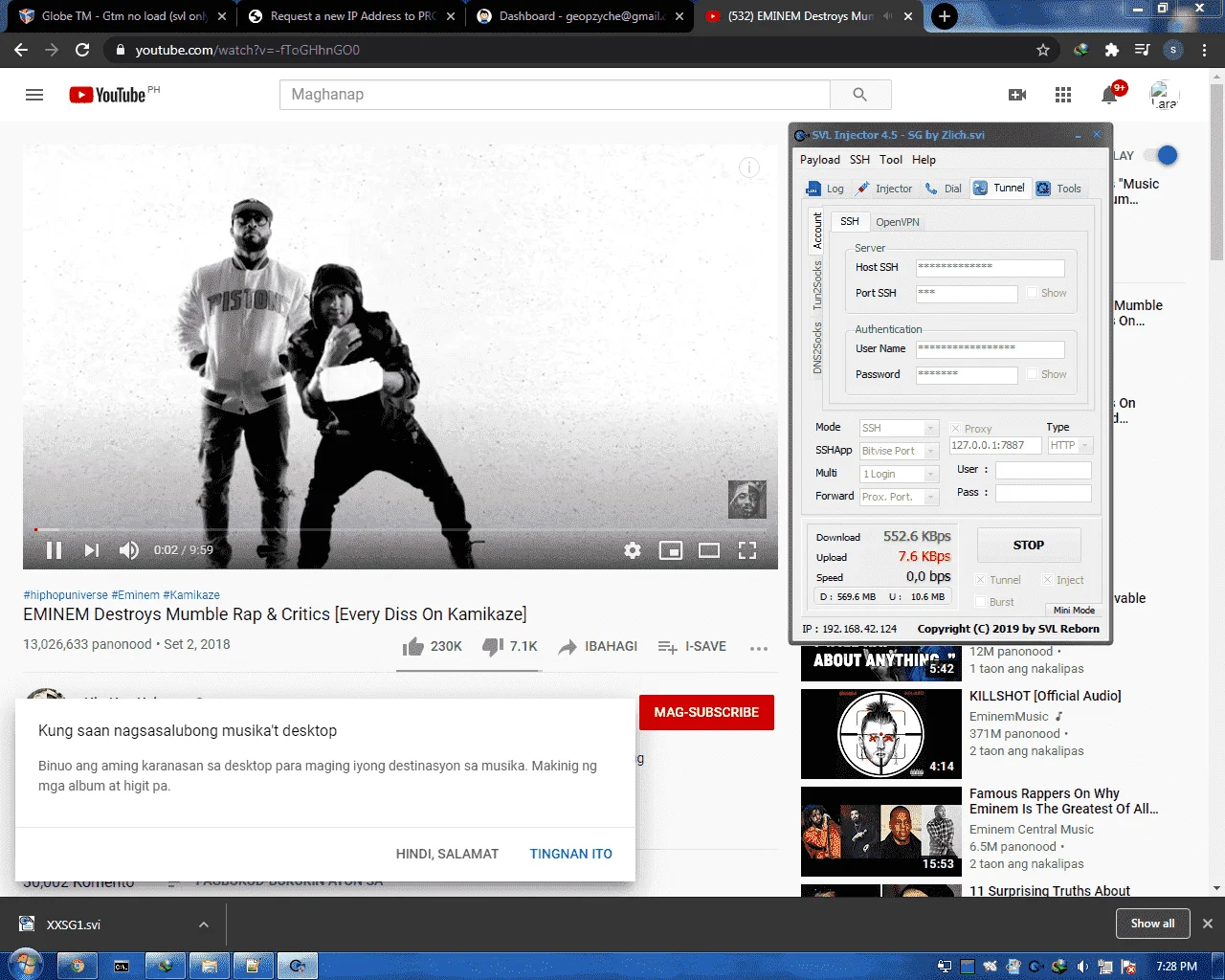Mute the video volume speaker

point(129,550)
